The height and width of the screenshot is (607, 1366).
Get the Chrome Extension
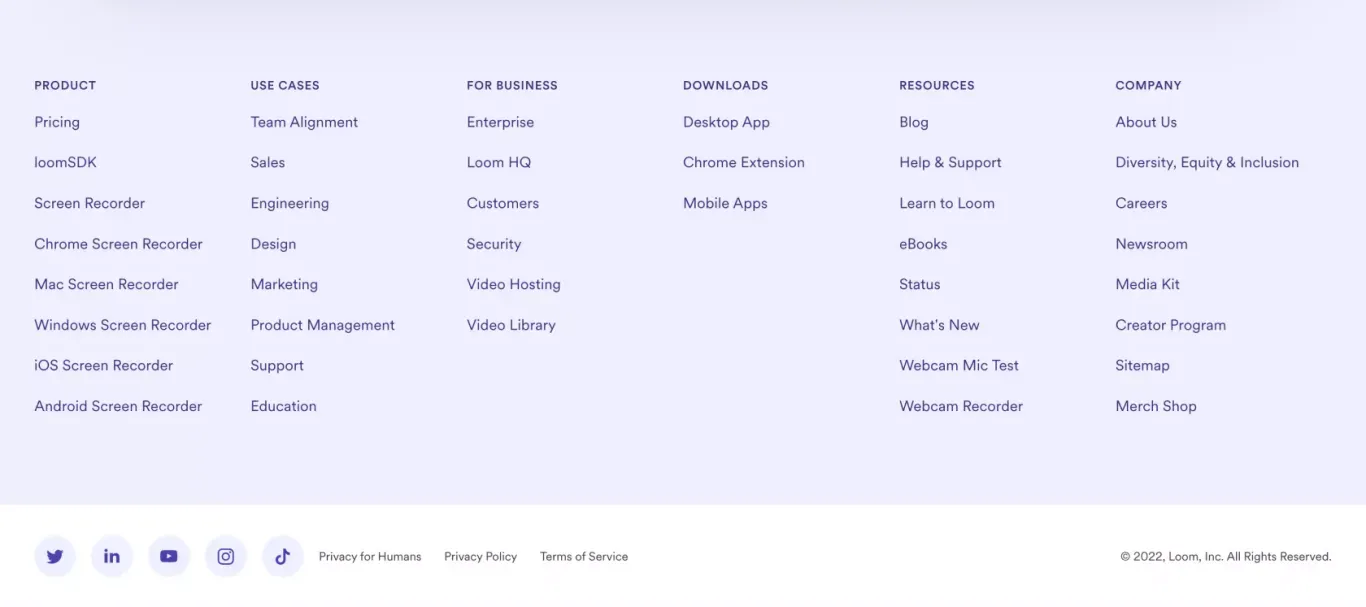744,162
